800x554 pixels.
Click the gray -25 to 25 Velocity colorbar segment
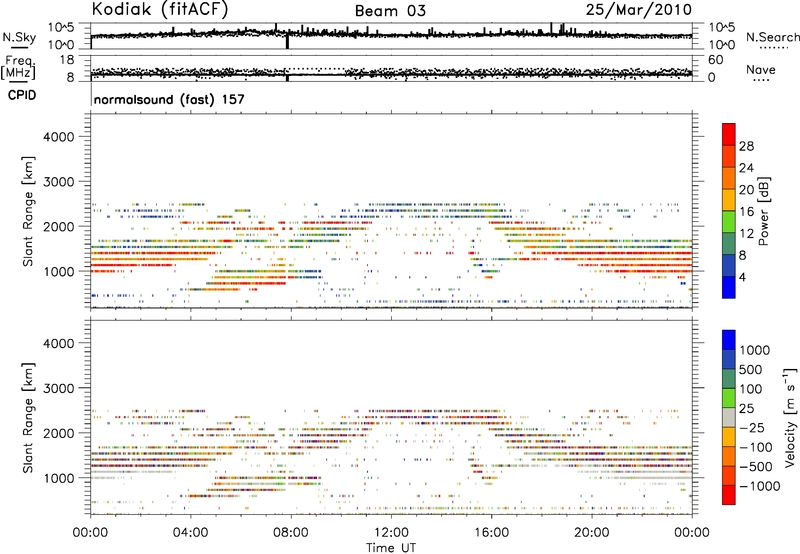coord(729,417)
